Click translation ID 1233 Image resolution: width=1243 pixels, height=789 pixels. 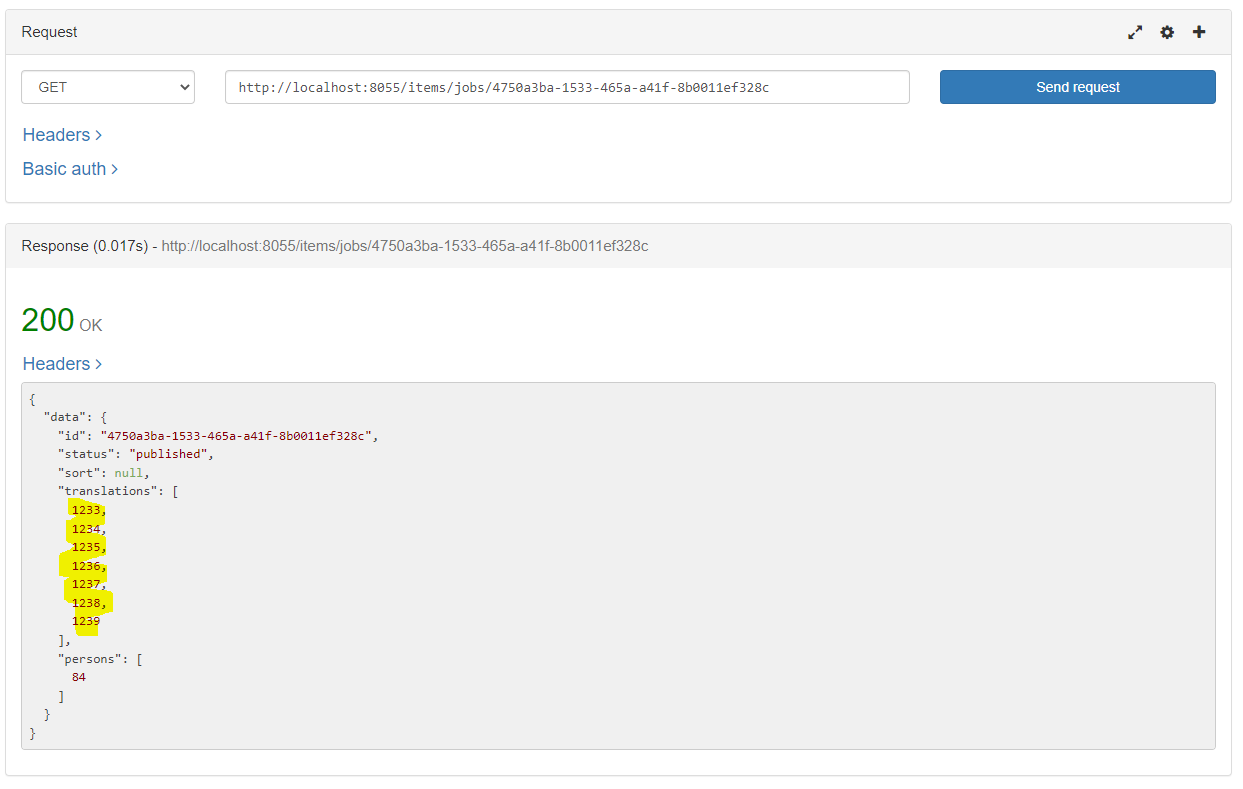(x=86, y=510)
